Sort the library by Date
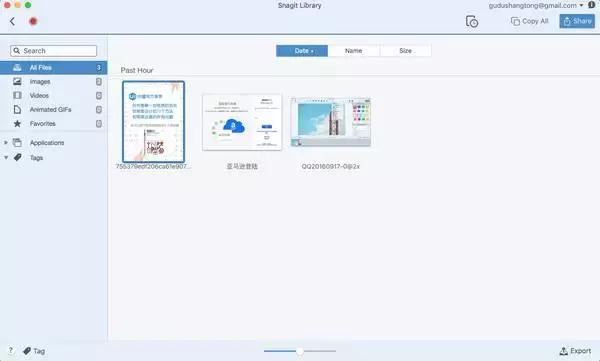 point(302,51)
